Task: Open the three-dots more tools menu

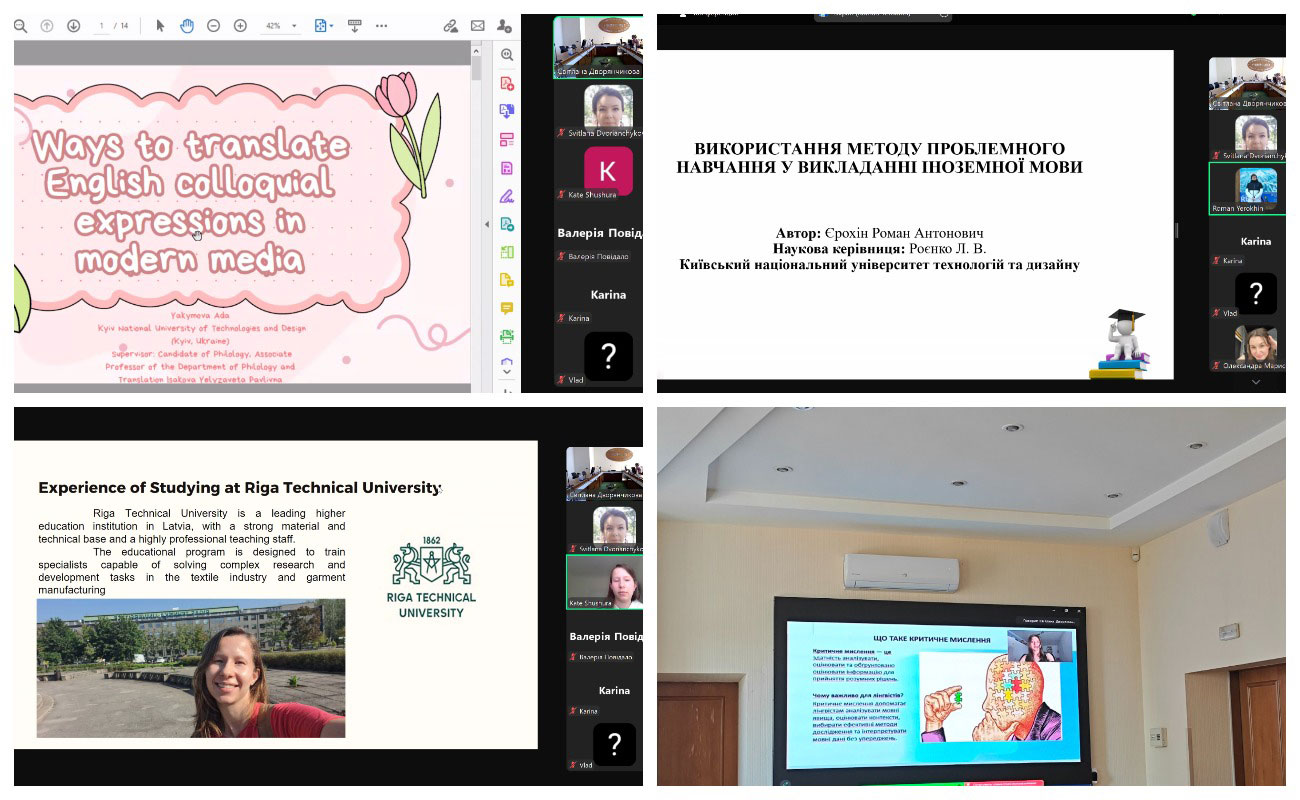Action: coord(381,26)
